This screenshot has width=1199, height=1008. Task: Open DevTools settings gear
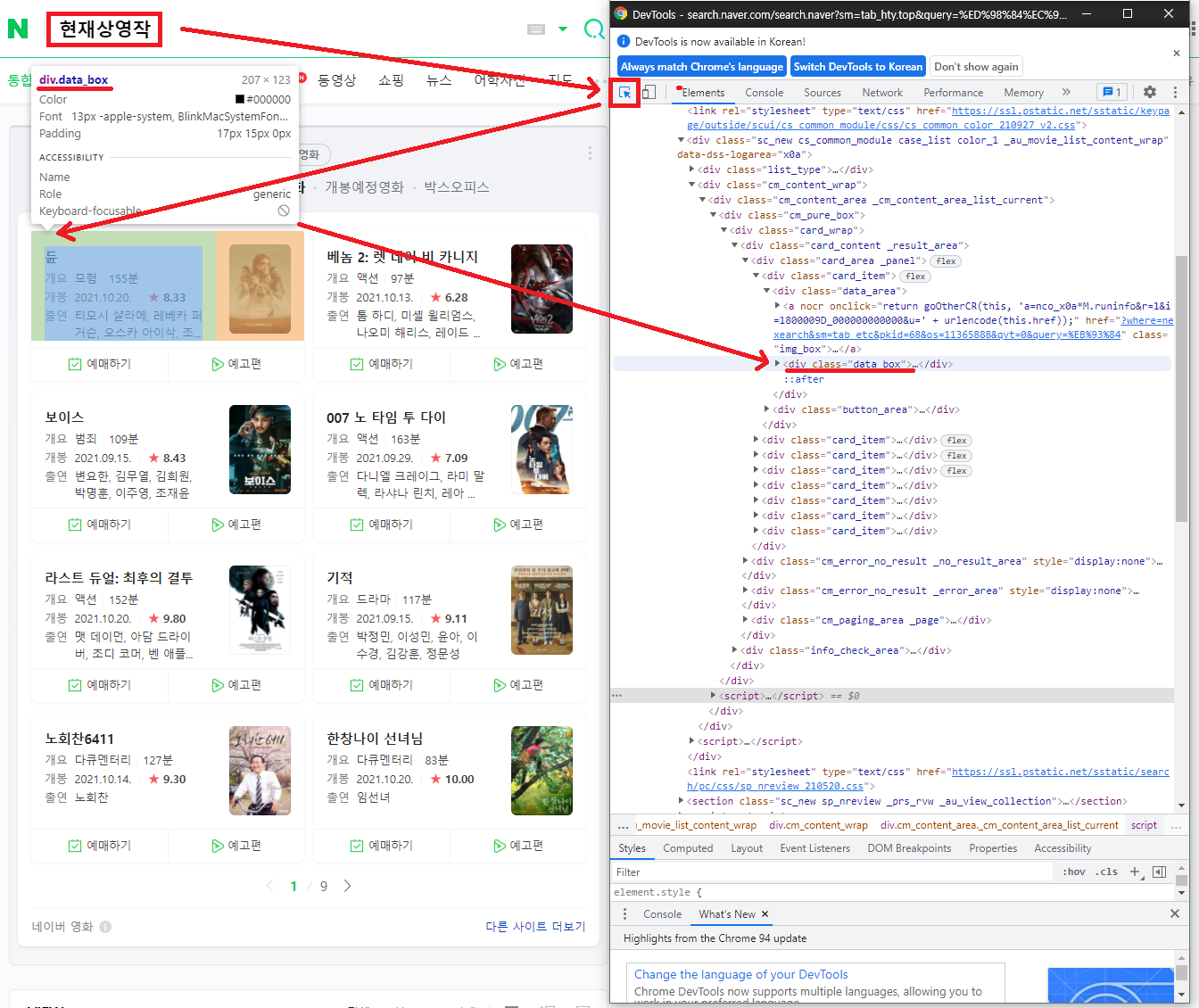click(1150, 92)
